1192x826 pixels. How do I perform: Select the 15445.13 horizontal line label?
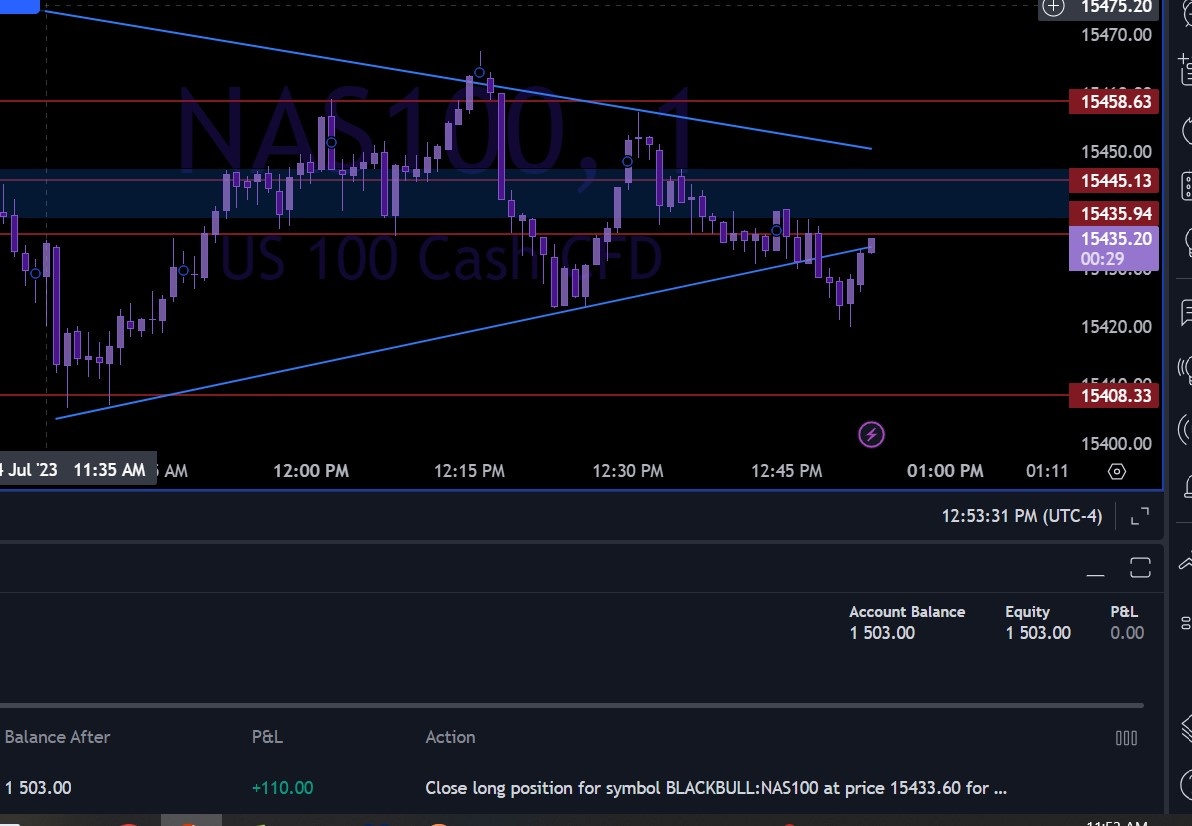point(1114,180)
